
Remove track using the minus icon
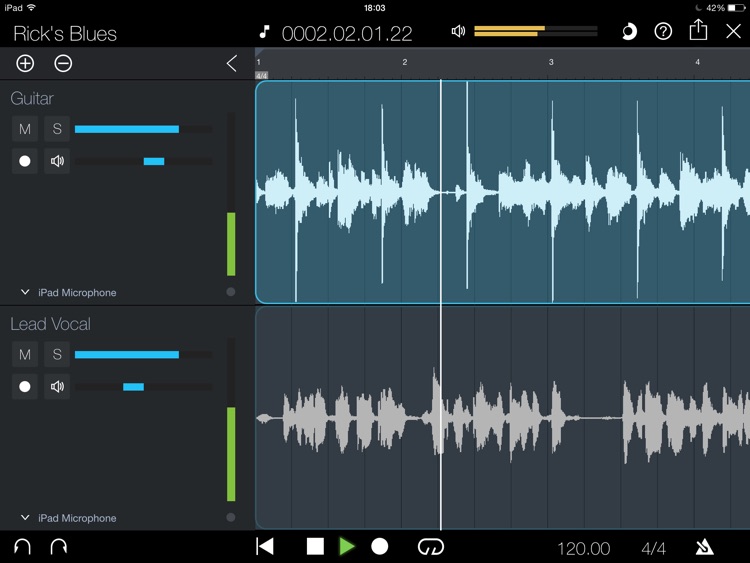coord(63,64)
